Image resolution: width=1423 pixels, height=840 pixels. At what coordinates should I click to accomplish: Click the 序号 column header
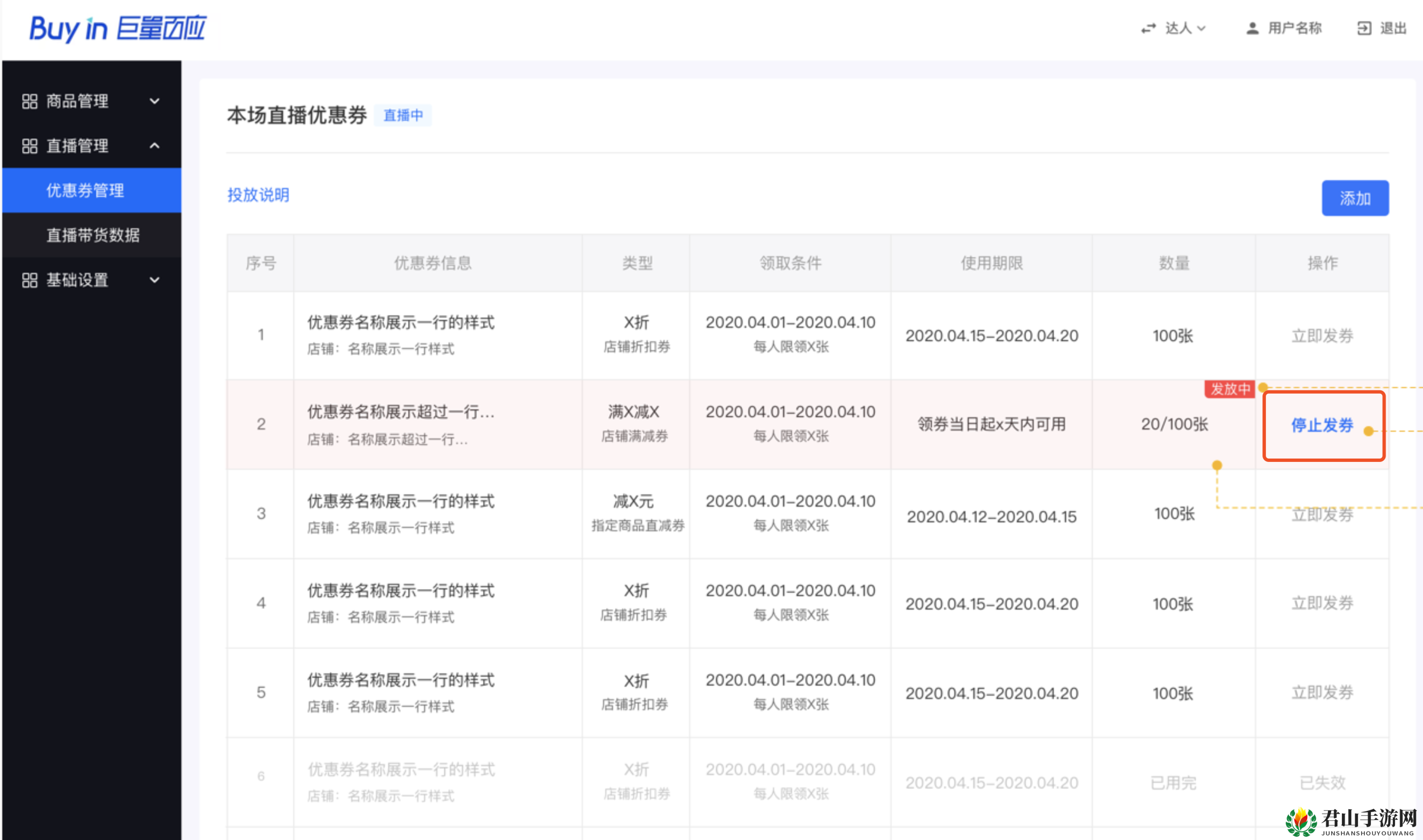[261, 263]
